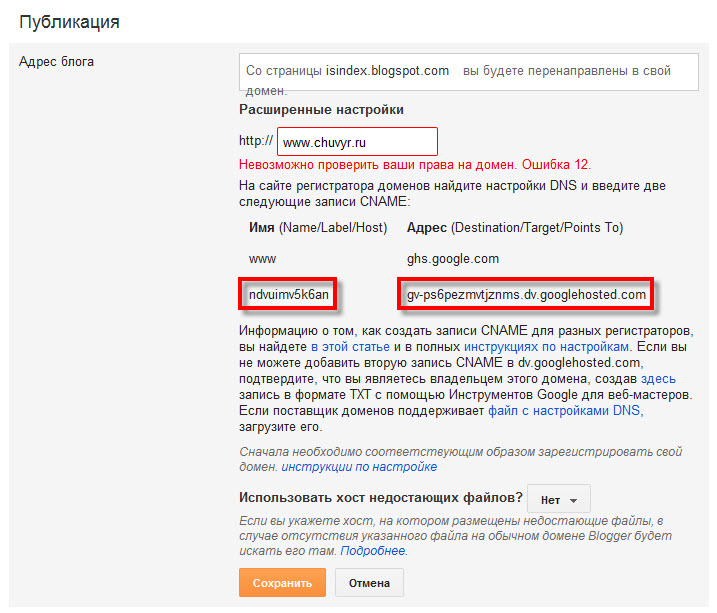The image size is (717, 613).
Task: Select the ghs.google.com address text
Action: pos(453,259)
